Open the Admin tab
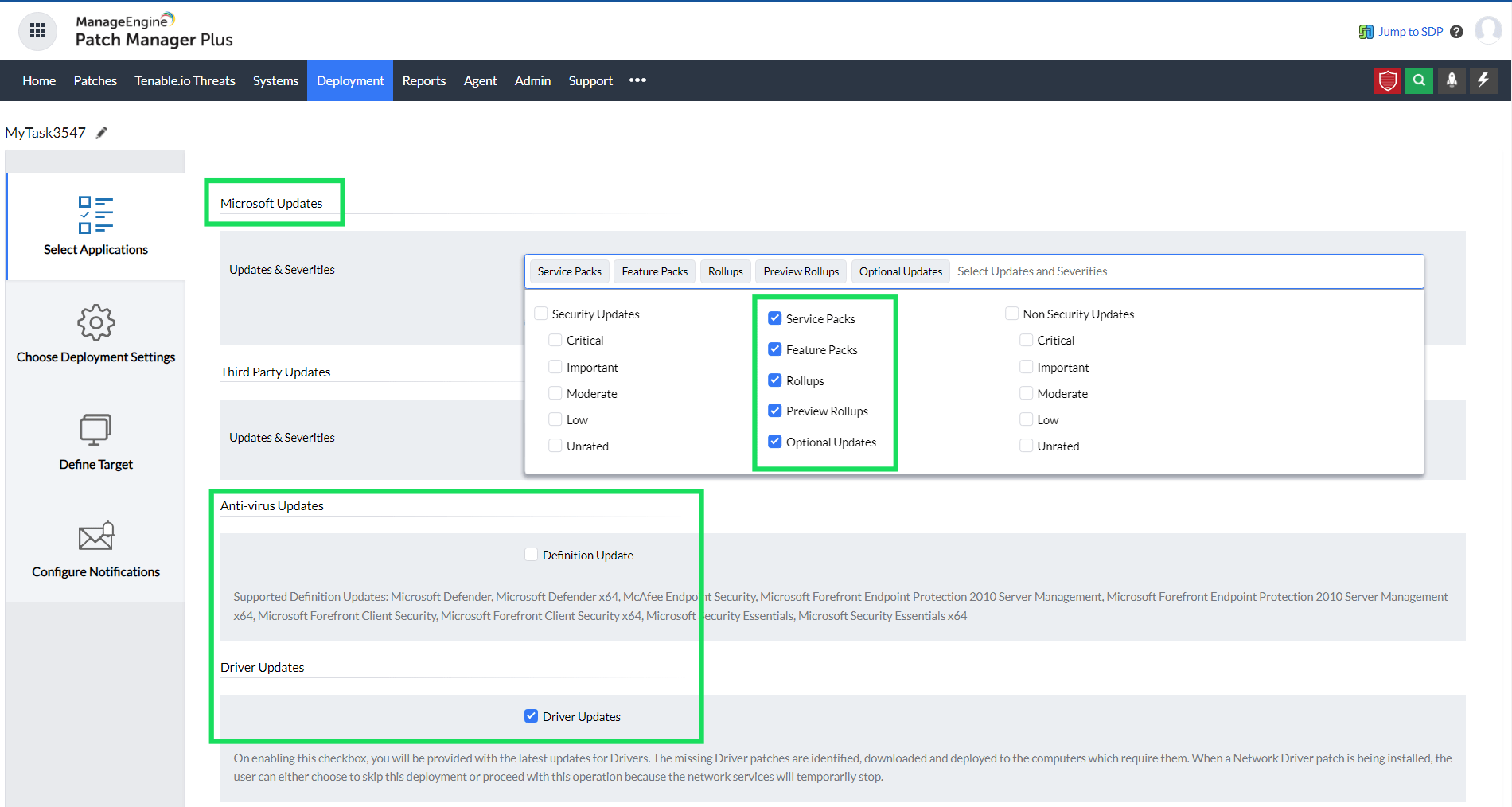1512x807 pixels. 532,80
